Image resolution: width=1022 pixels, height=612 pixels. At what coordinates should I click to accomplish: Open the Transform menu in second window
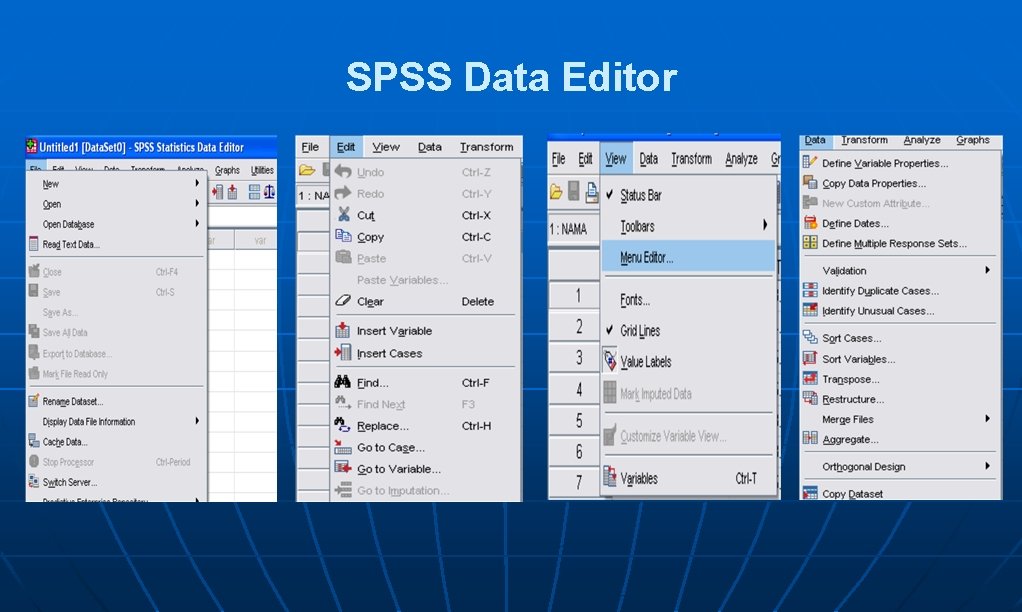[486, 147]
